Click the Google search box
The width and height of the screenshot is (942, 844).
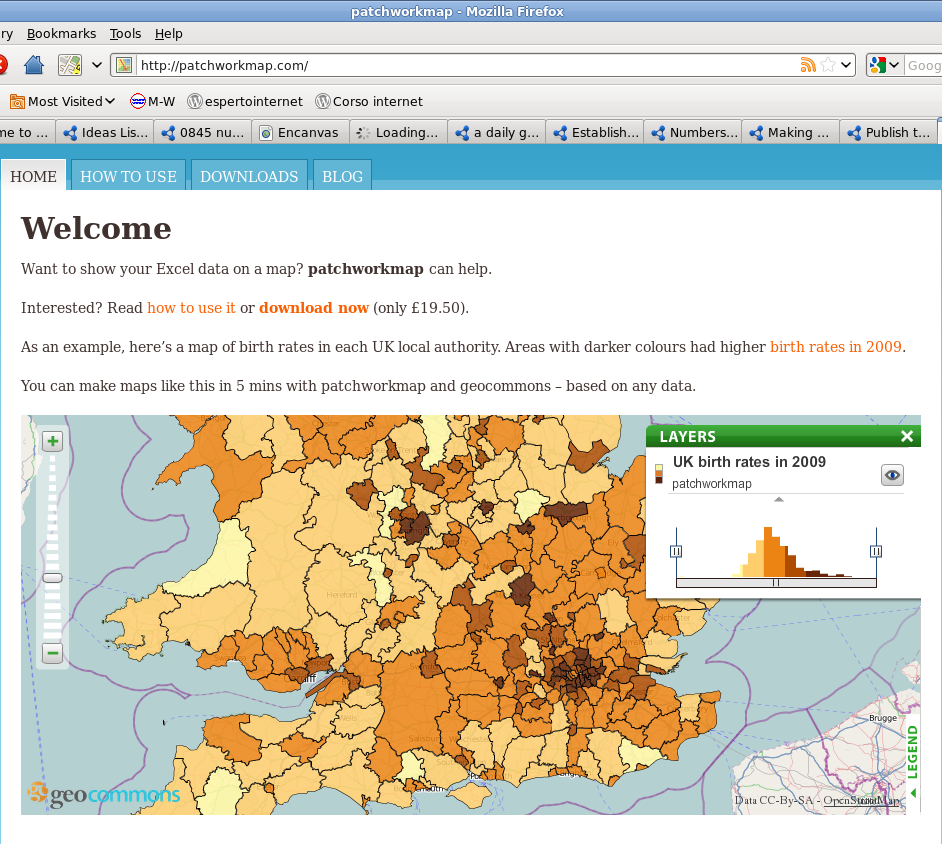pyautogui.click(x=923, y=65)
